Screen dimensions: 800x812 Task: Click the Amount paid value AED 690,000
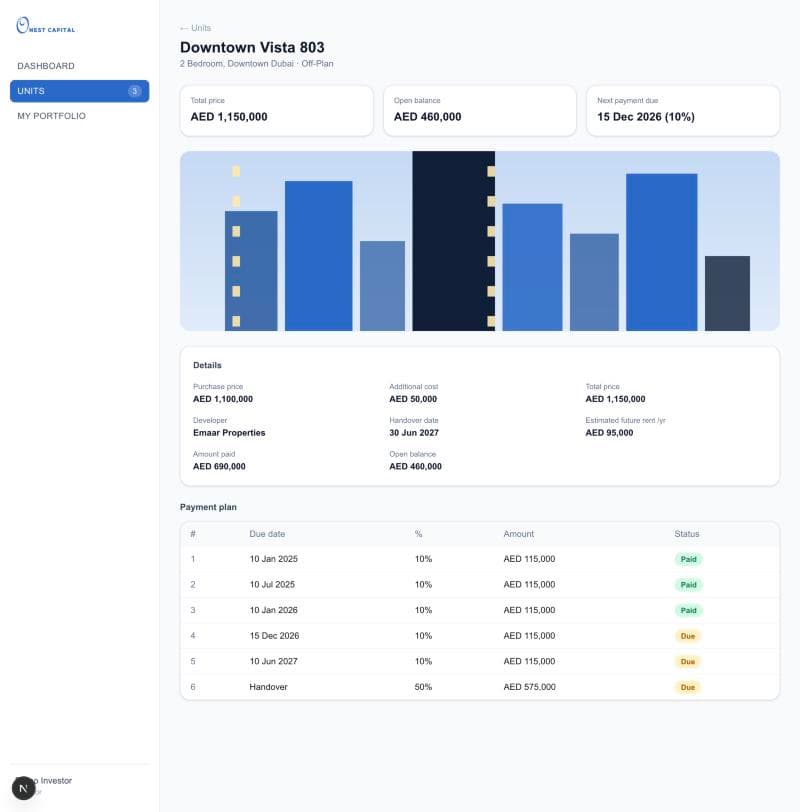pyautogui.click(x=219, y=467)
